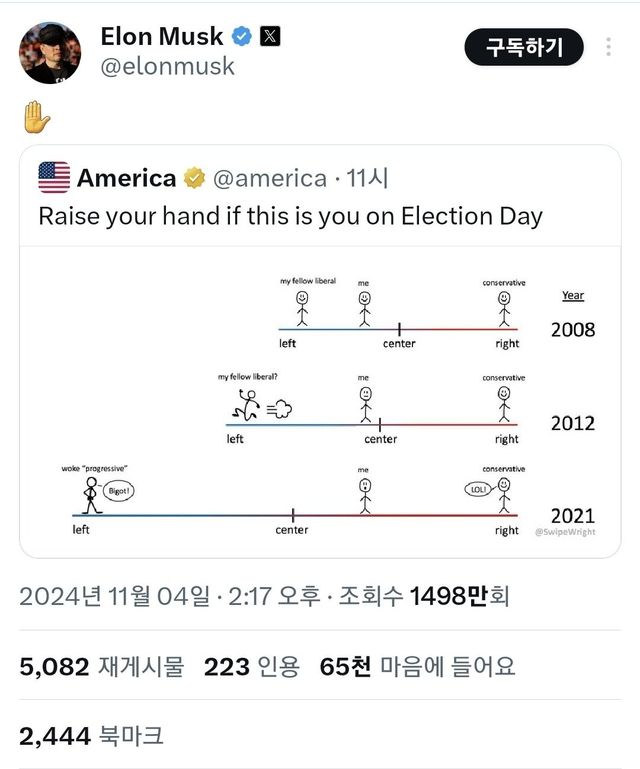Click the X affiliation badge icon

[x=270, y=37]
